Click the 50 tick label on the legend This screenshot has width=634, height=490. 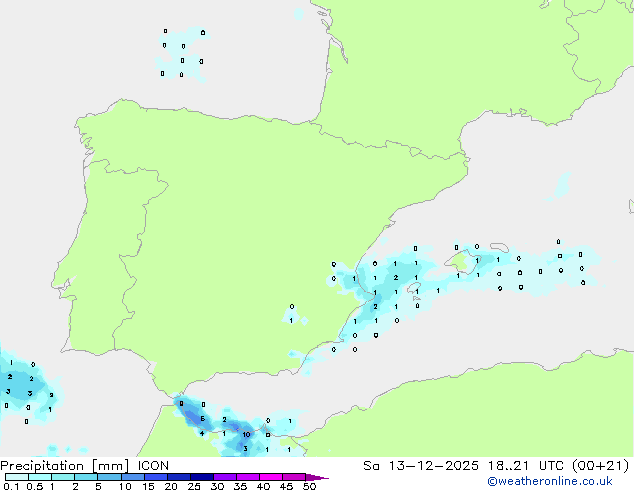click(310, 487)
